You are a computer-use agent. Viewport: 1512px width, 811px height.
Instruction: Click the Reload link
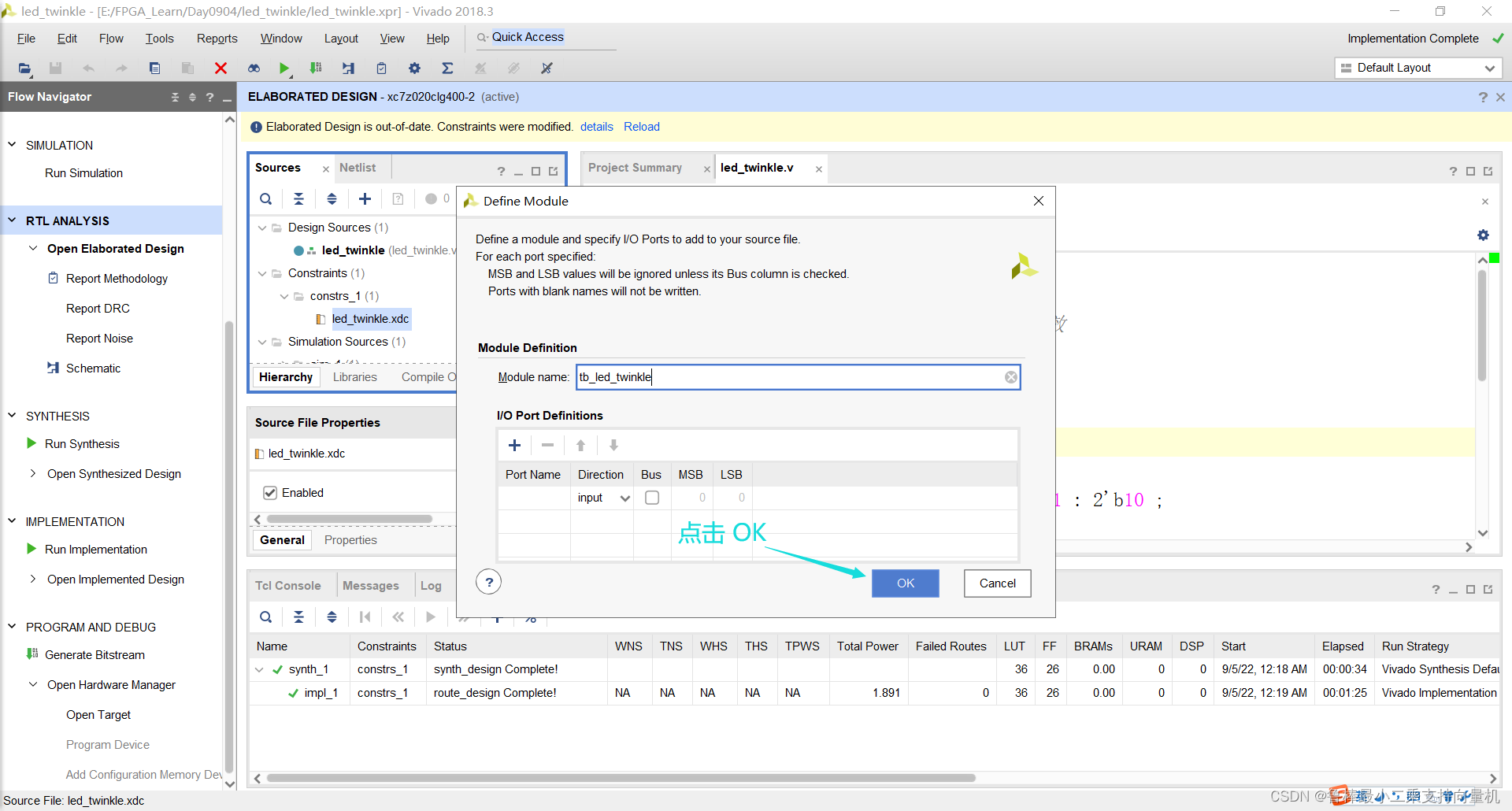(x=641, y=127)
